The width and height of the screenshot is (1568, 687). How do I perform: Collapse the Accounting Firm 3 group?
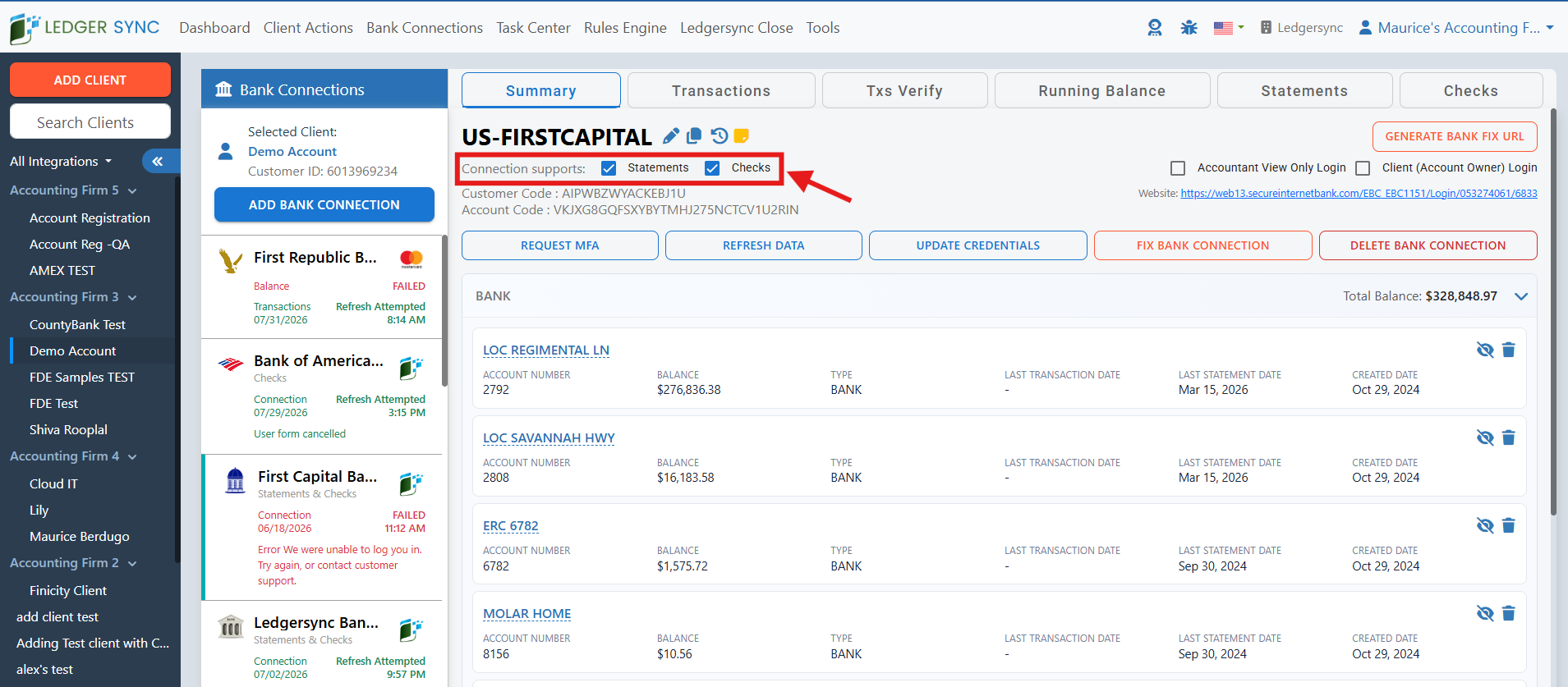pyautogui.click(x=132, y=298)
